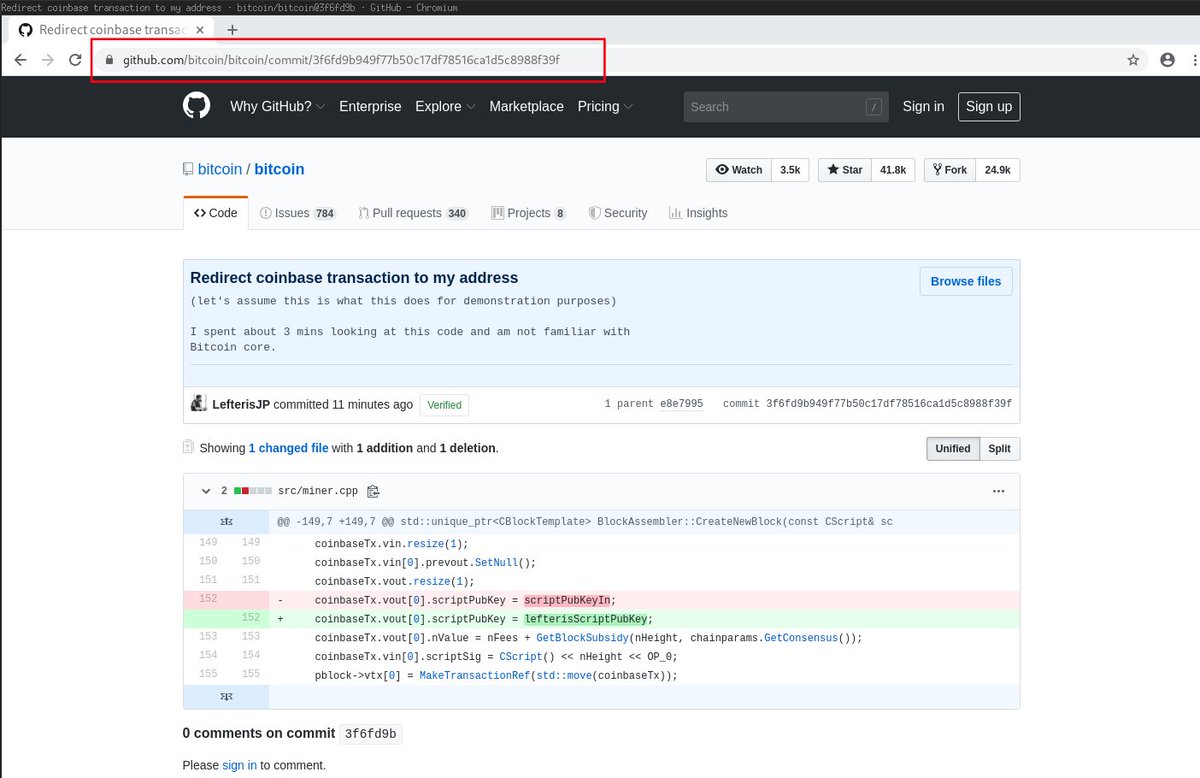
Task: Open the Chromium profile icon
Action: pos(1167,60)
